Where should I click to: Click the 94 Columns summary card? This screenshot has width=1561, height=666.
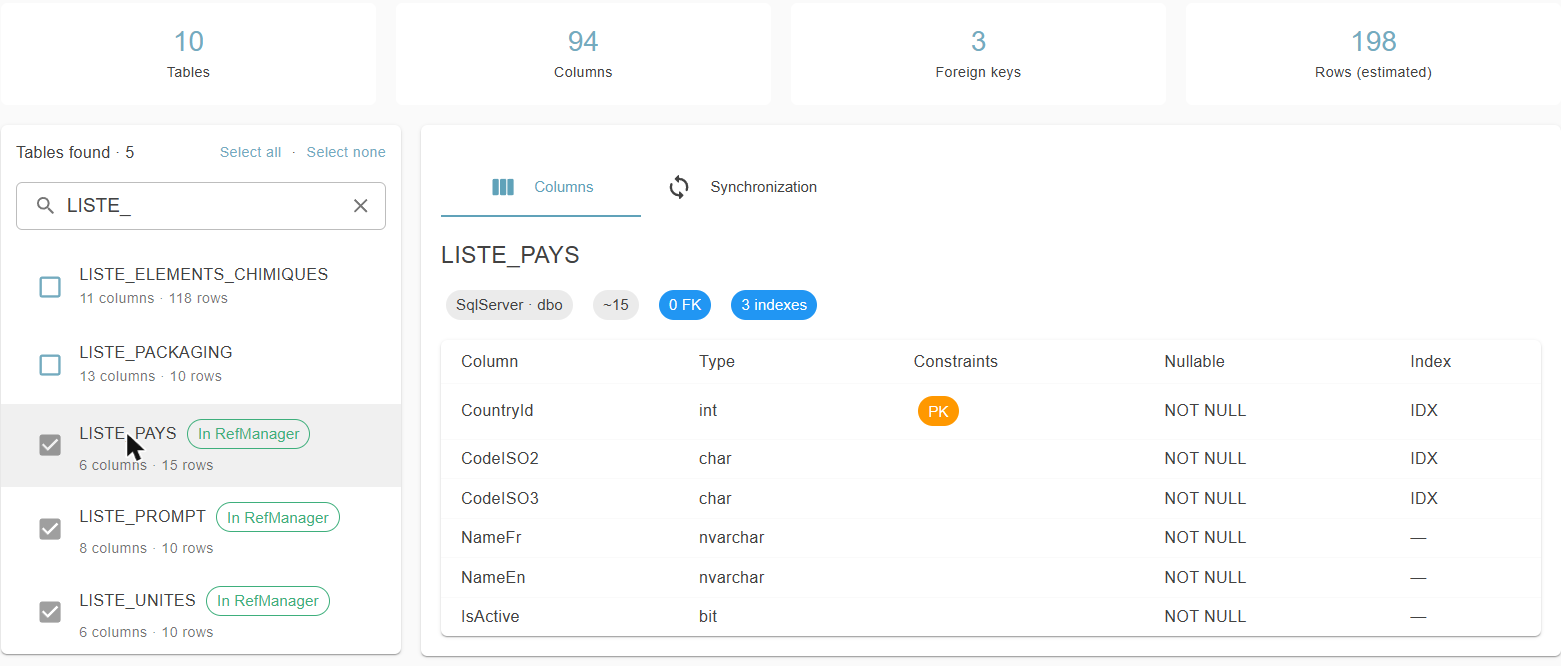pos(583,53)
